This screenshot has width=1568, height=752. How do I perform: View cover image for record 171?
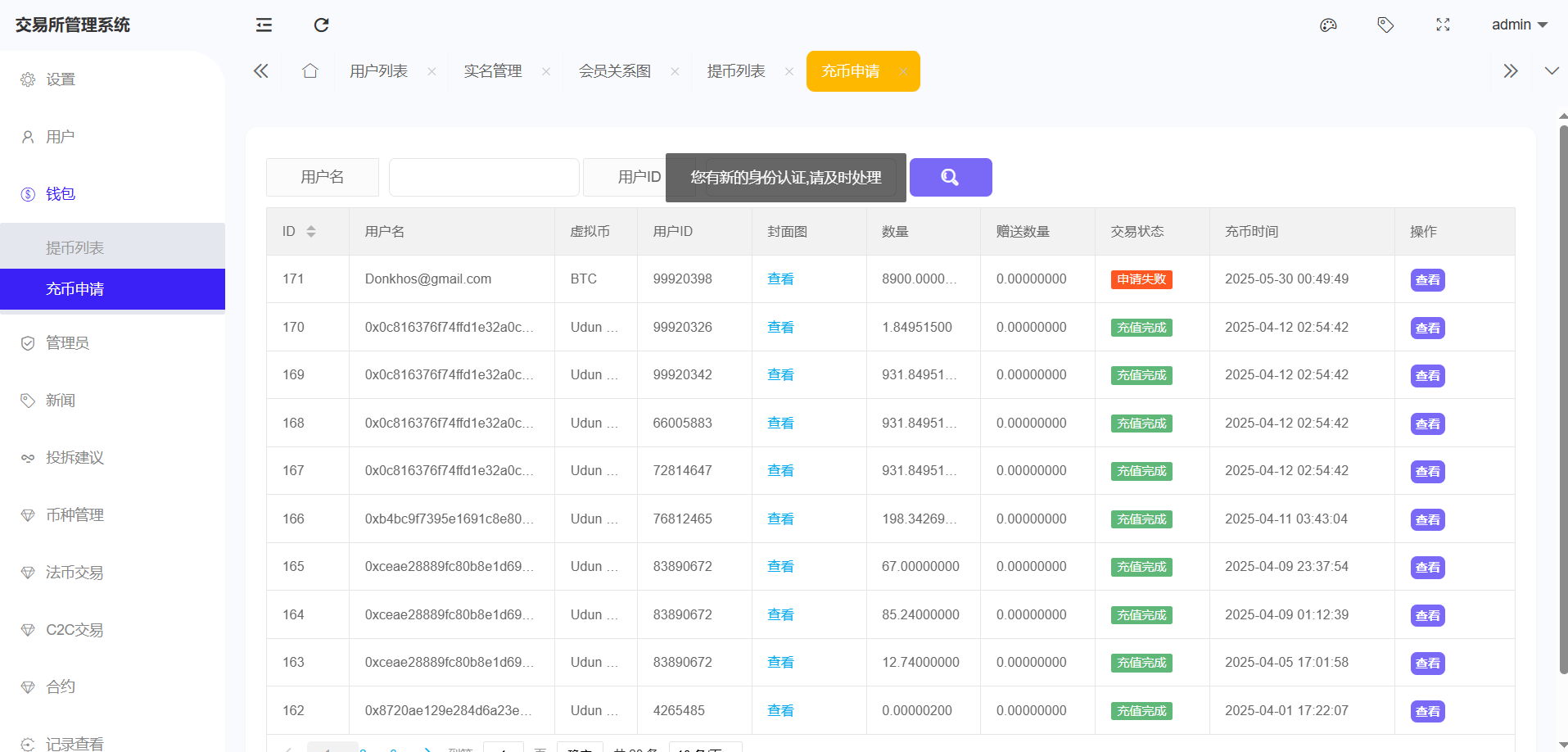779,279
